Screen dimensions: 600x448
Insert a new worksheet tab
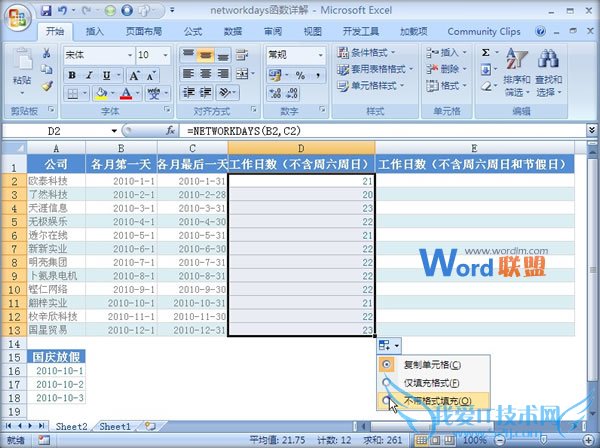[151, 426]
